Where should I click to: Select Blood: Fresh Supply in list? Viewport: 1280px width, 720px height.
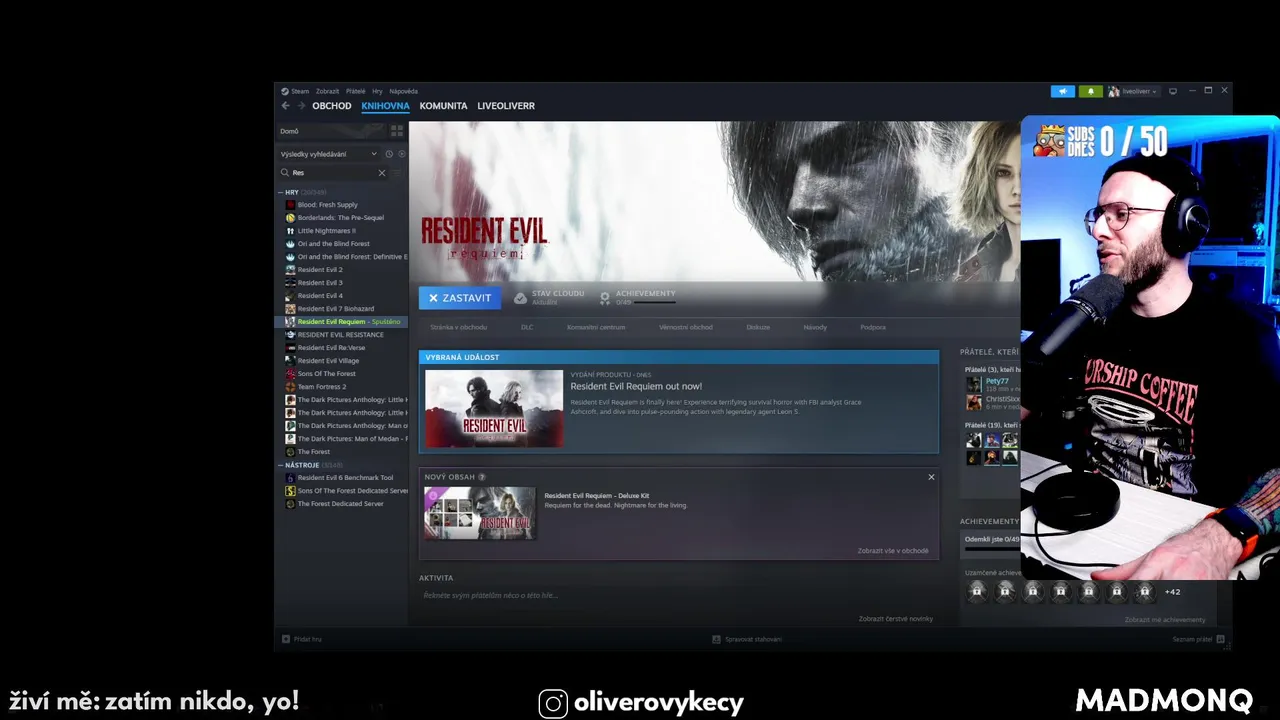tap(327, 205)
